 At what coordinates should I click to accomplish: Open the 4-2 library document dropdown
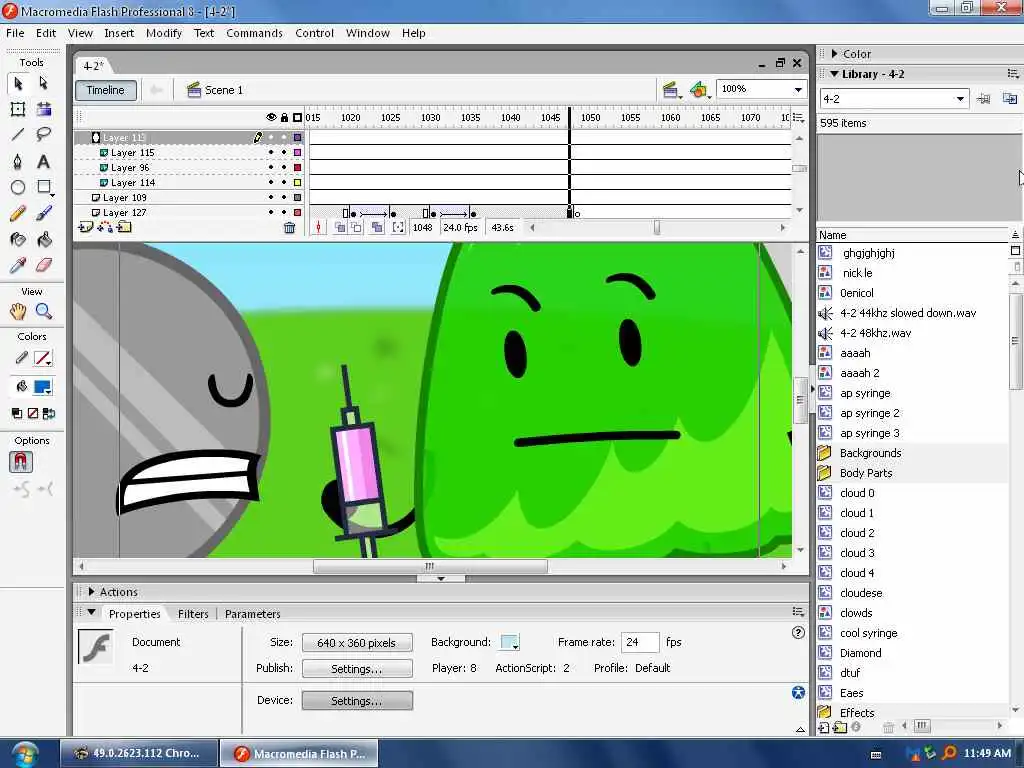[960, 99]
